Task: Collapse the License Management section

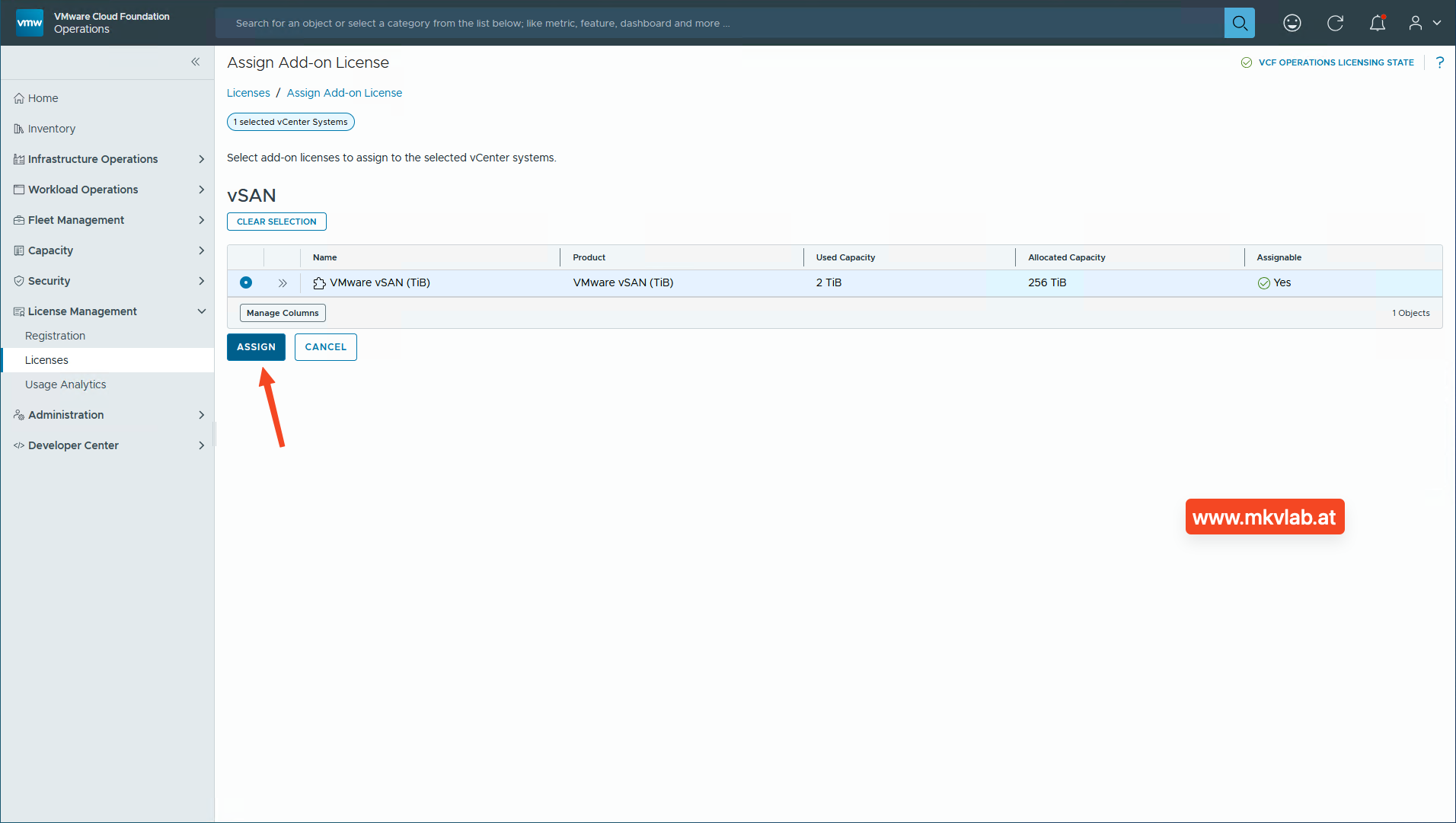Action: [x=201, y=311]
